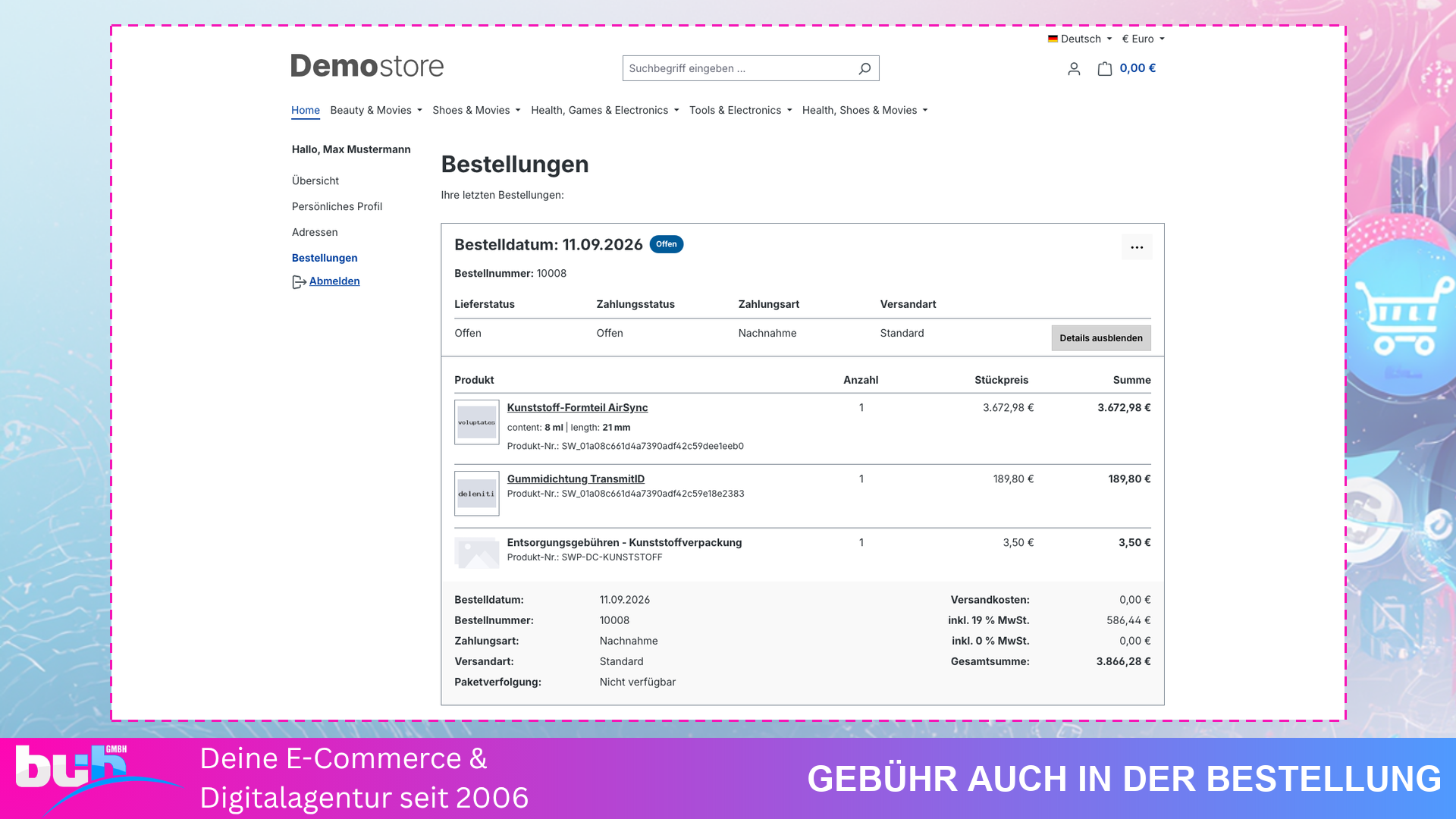Open Übersicht in the account sidebar
Viewport: 1456px width, 819px height.
point(315,181)
